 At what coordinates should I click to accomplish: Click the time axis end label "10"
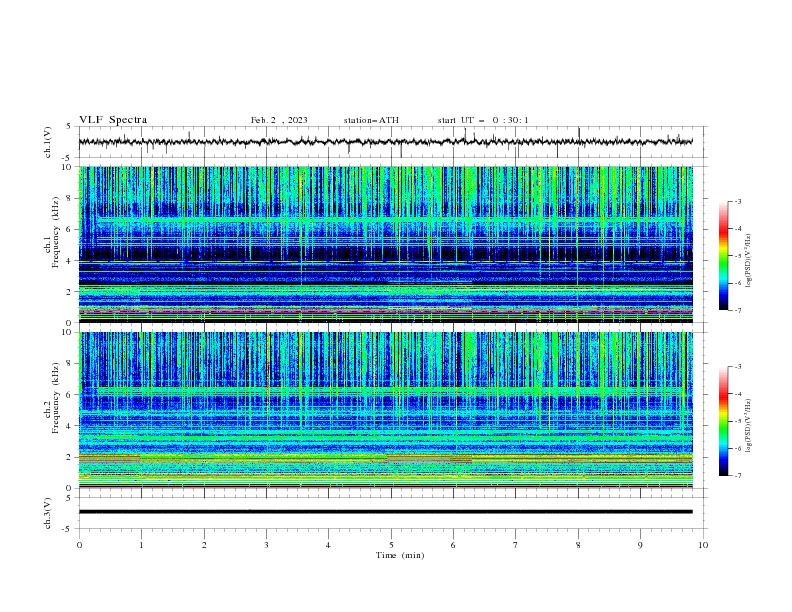[703, 545]
